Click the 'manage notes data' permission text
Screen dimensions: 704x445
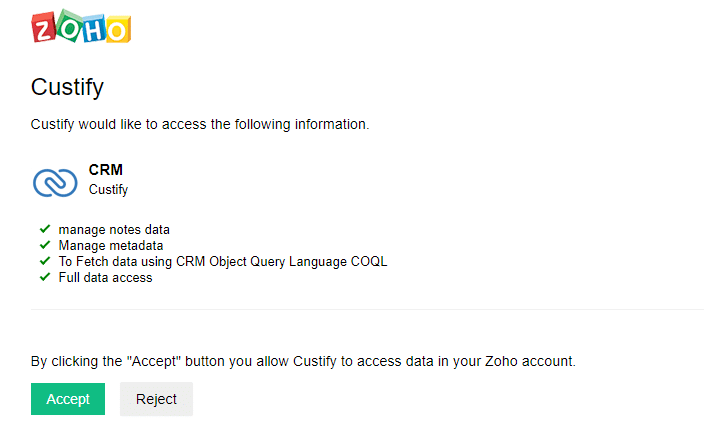tap(114, 230)
